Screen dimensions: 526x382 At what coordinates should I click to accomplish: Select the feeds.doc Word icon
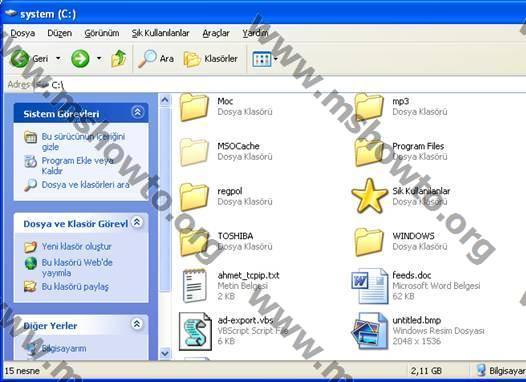coord(369,286)
